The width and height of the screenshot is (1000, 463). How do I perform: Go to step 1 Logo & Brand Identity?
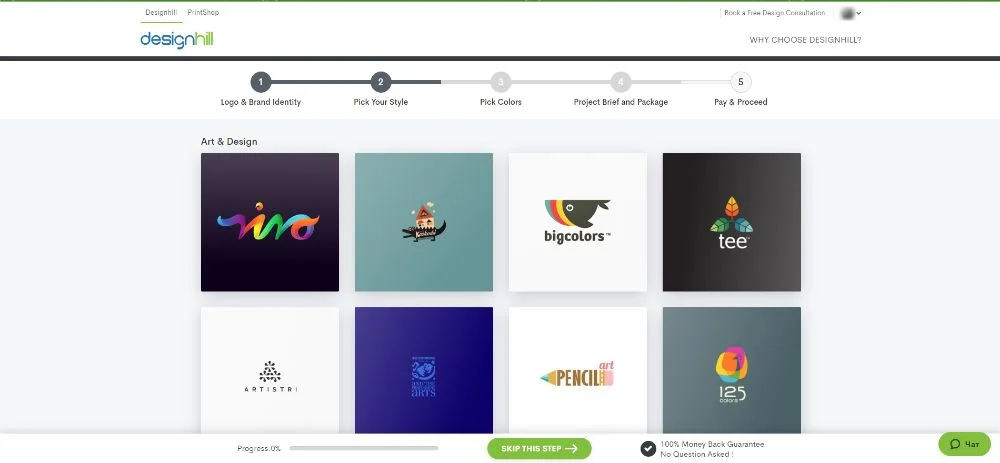pyautogui.click(x=260, y=82)
